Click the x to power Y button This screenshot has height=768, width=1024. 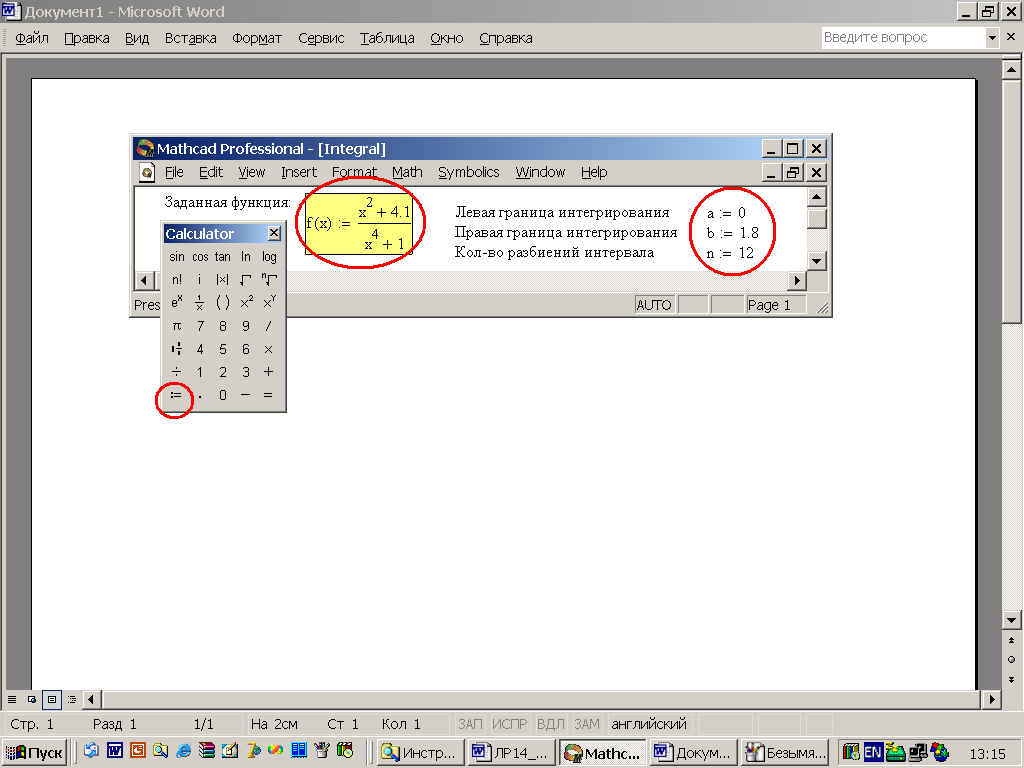click(269, 302)
